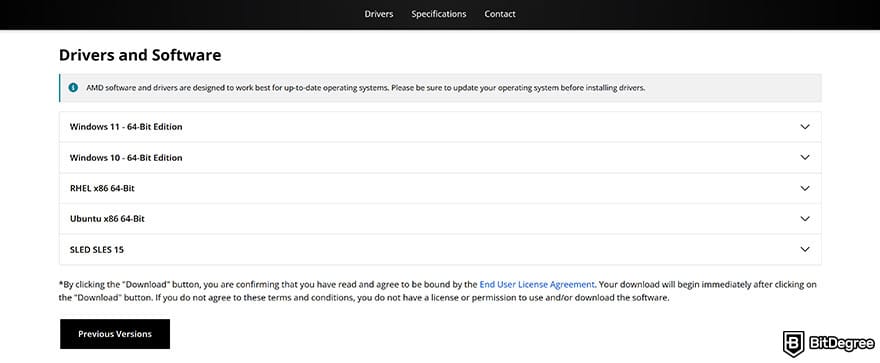Open the Drivers tab
Image resolution: width=880 pixels, height=363 pixels.
379,14
